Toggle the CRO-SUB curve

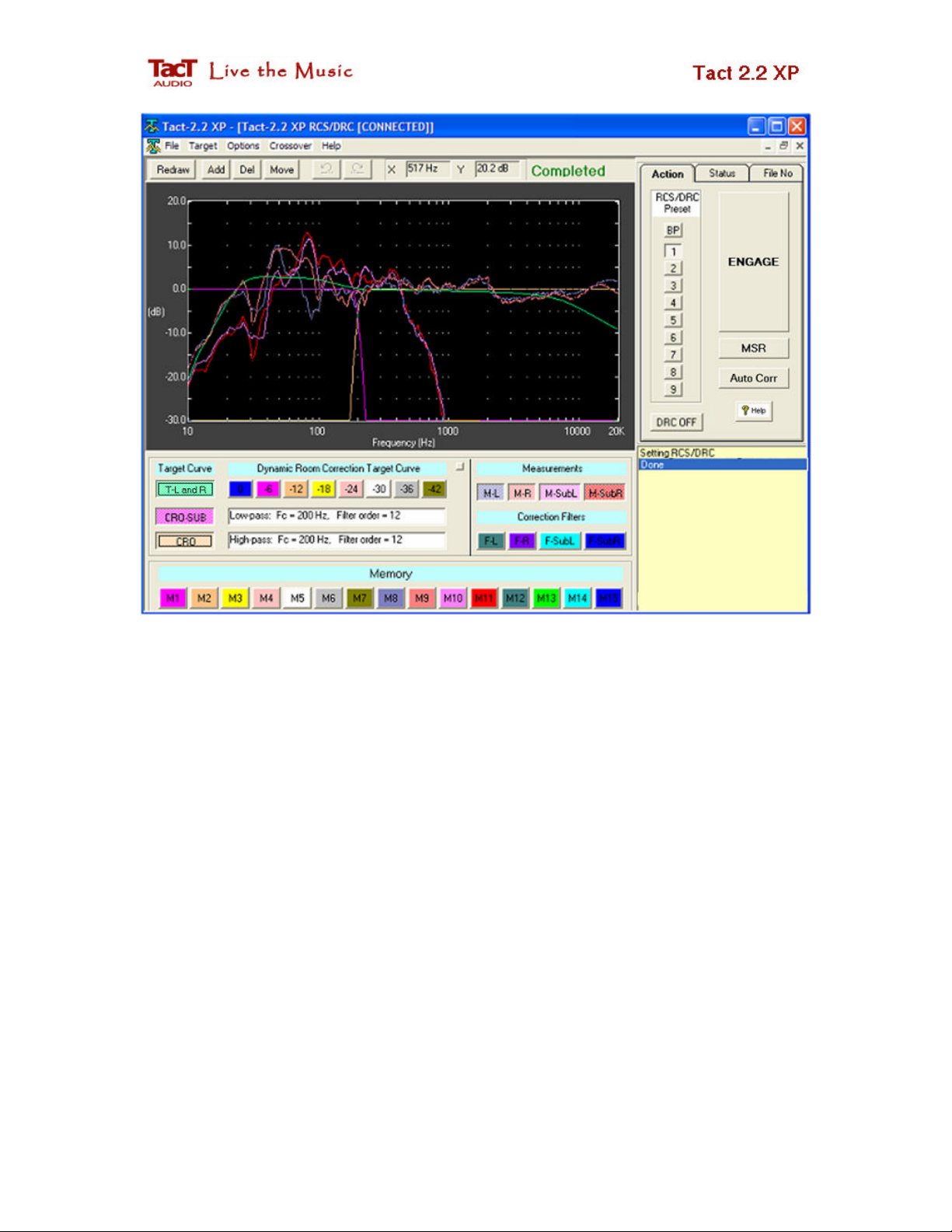[x=185, y=517]
